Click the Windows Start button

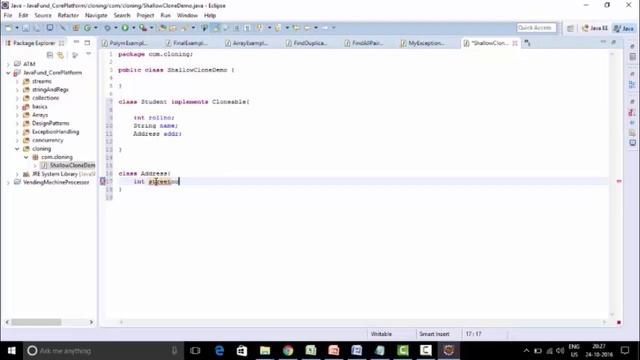[x=11, y=350]
